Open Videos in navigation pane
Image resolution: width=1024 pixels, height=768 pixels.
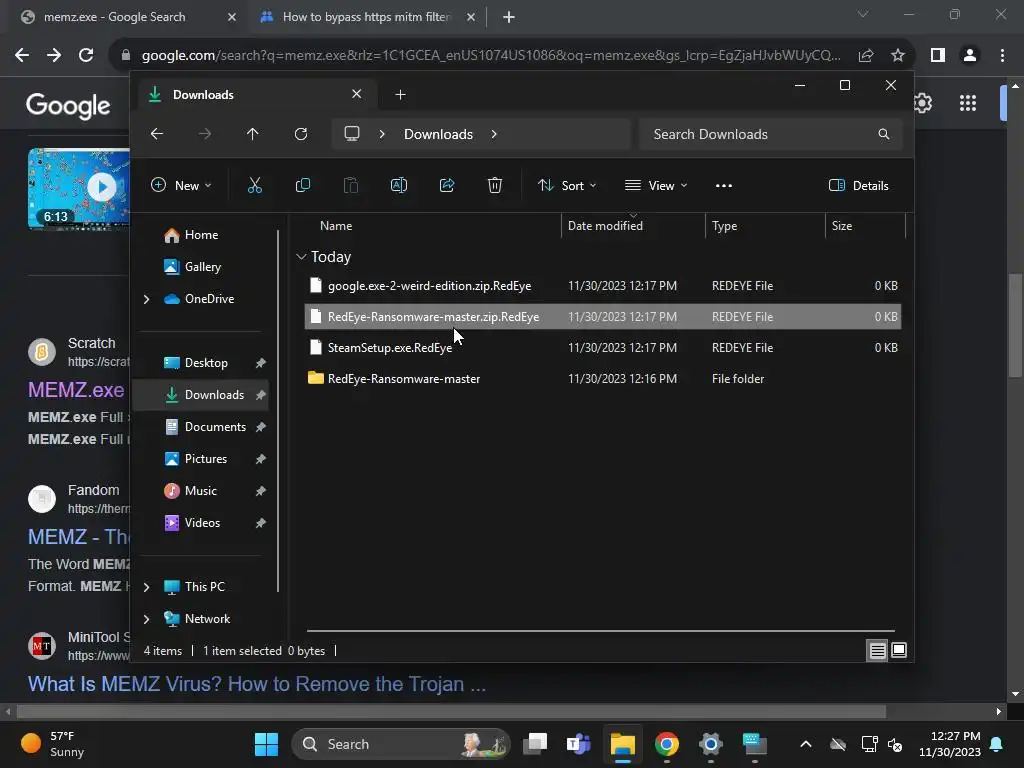coord(202,523)
